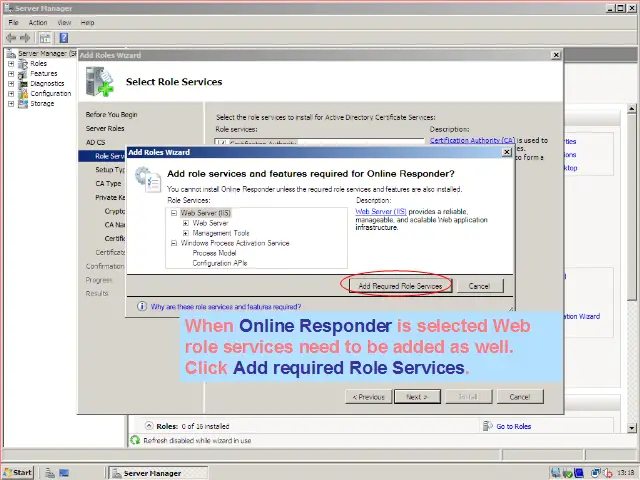Click Add Required Role Services button
The height and width of the screenshot is (480, 640).
click(400, 286)
